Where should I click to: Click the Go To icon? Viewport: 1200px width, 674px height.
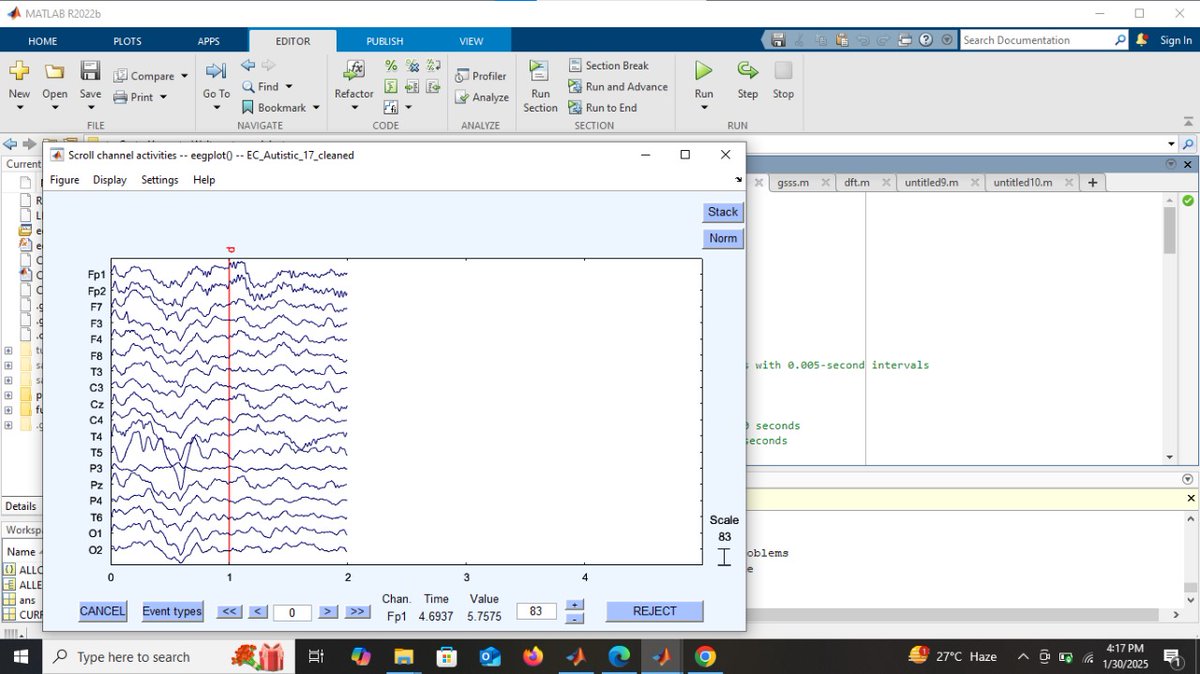coord(216,71)
